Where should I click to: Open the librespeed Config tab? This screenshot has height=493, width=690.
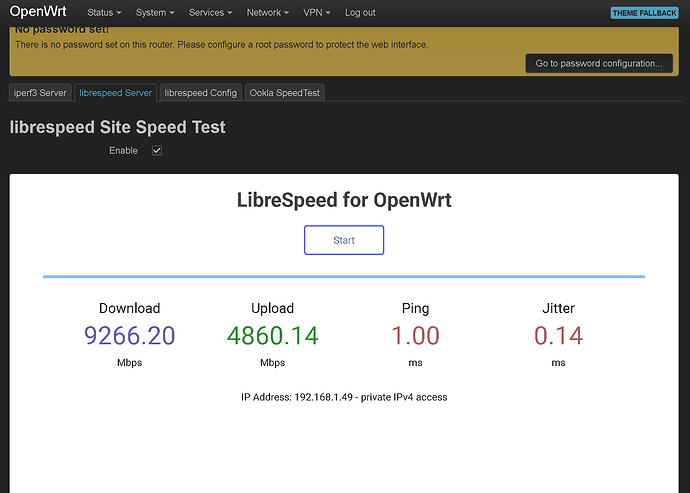click(201, 93)
